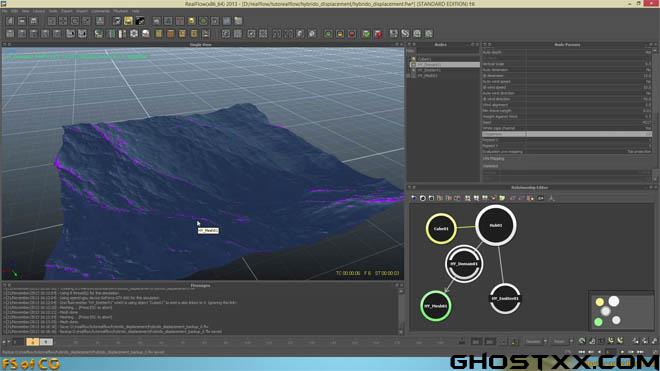The width and height of the screenshot is (660, 371).
Task: Click the Messages panel vertical scrollbar
Action: tap(401, 311)
